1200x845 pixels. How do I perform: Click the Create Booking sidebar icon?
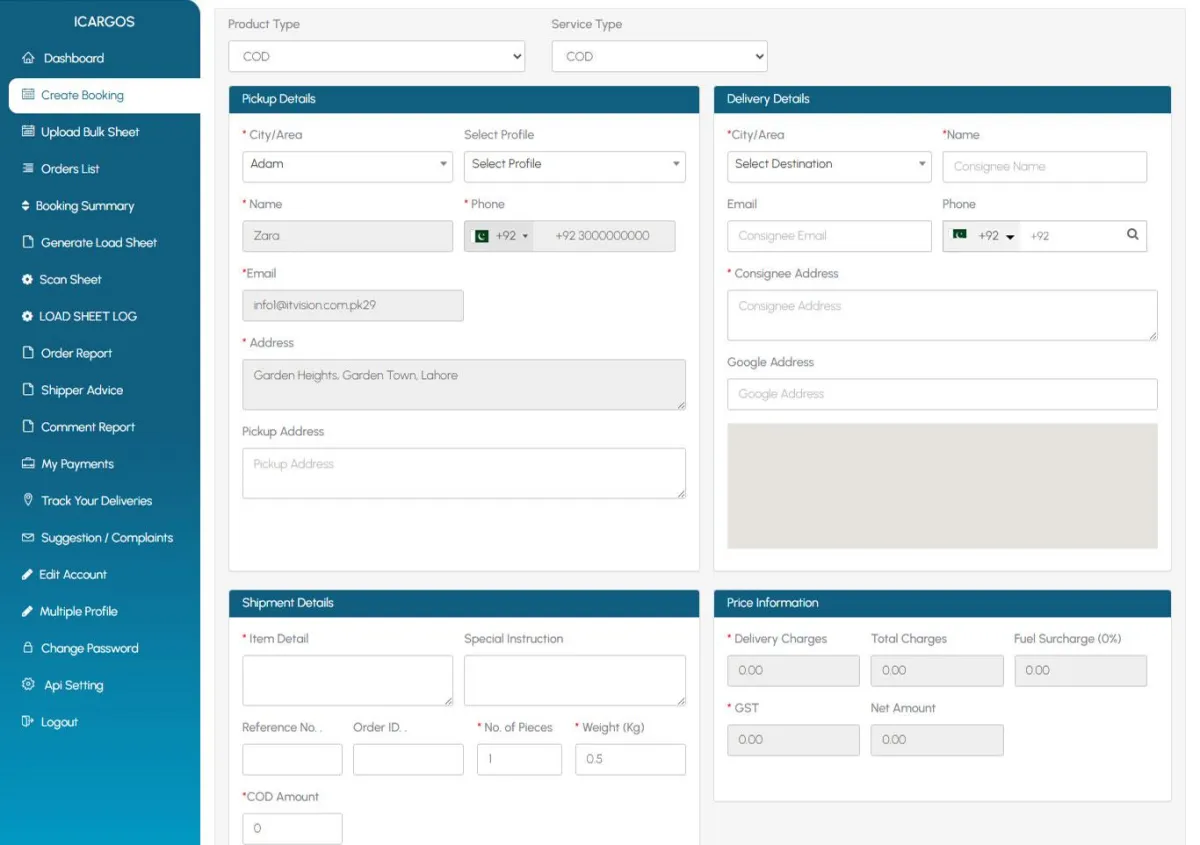click(x=28, y=95)
